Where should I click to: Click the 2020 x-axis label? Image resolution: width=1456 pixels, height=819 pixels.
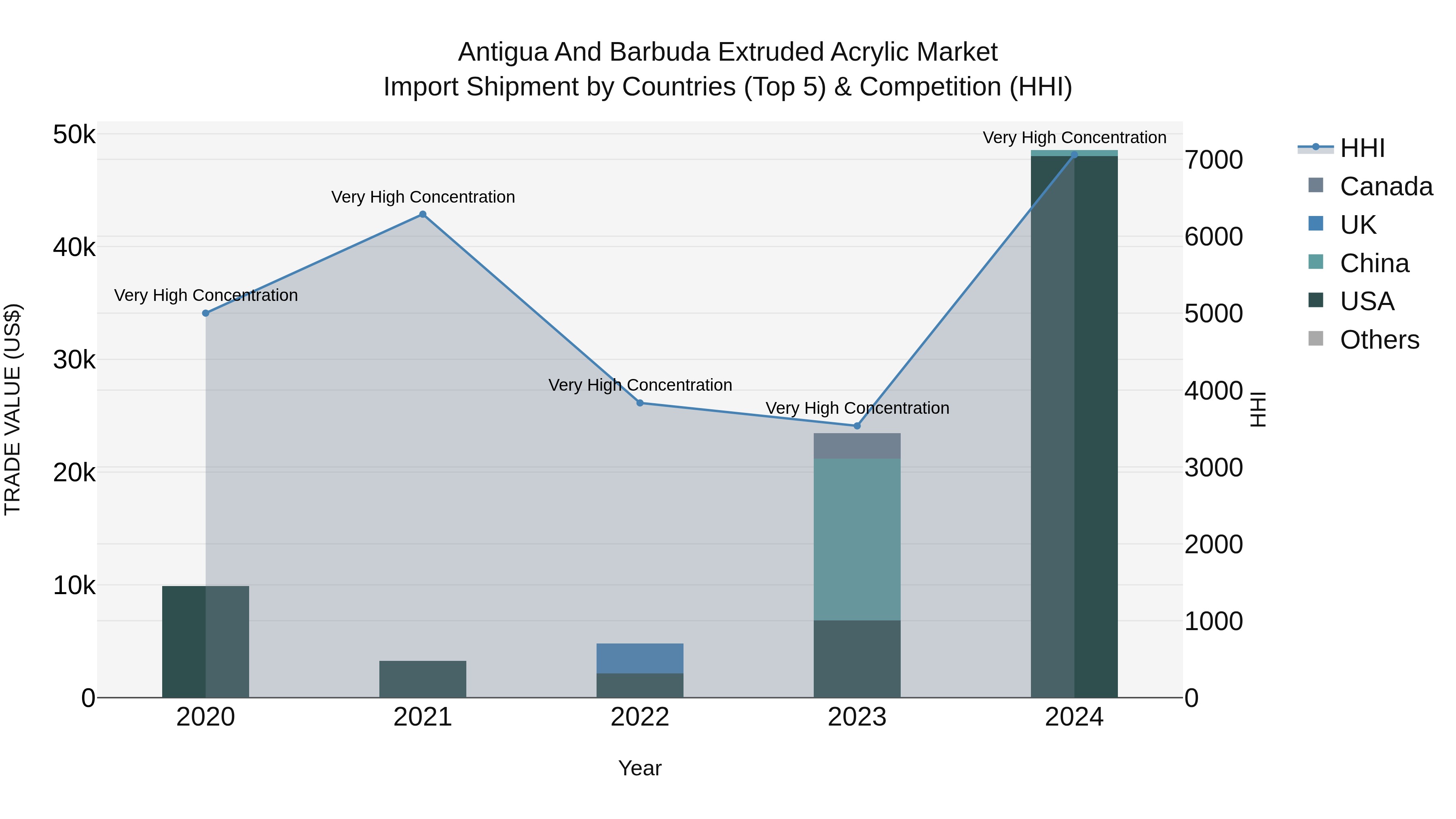pos(206,717)
